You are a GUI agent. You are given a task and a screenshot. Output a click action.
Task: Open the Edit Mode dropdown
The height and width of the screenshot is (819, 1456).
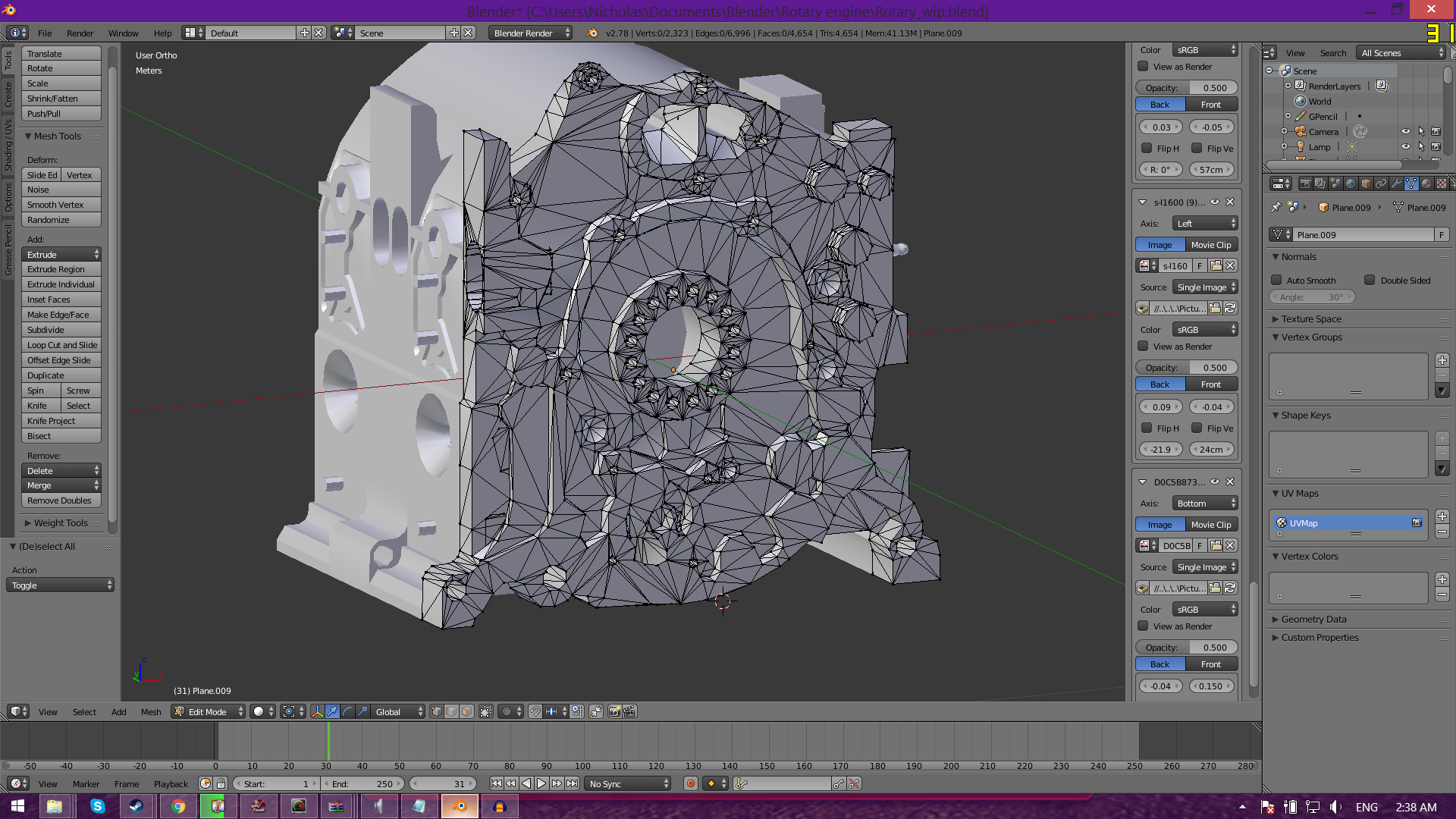(x=209, y=712)
